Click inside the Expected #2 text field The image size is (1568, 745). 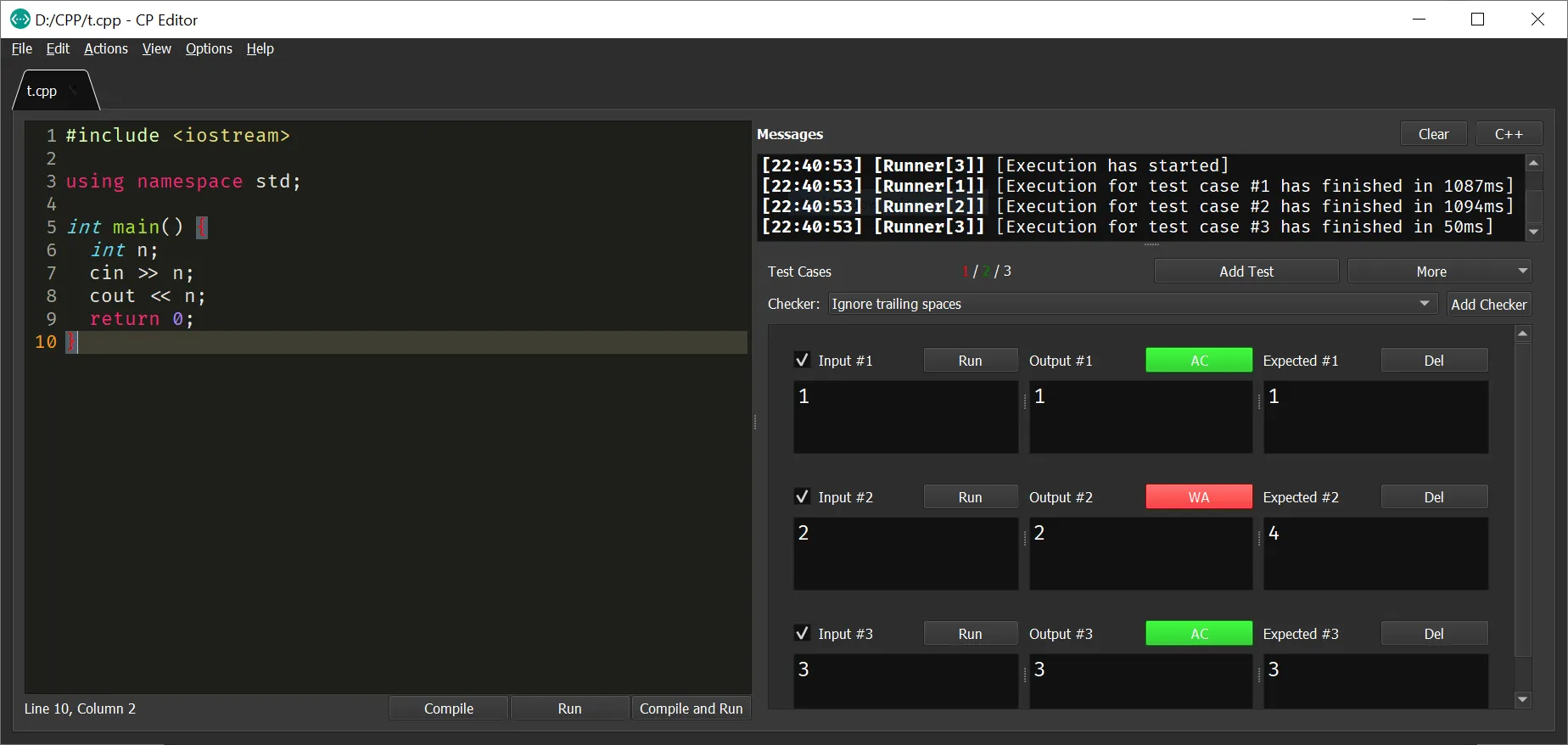point(1375,554)
